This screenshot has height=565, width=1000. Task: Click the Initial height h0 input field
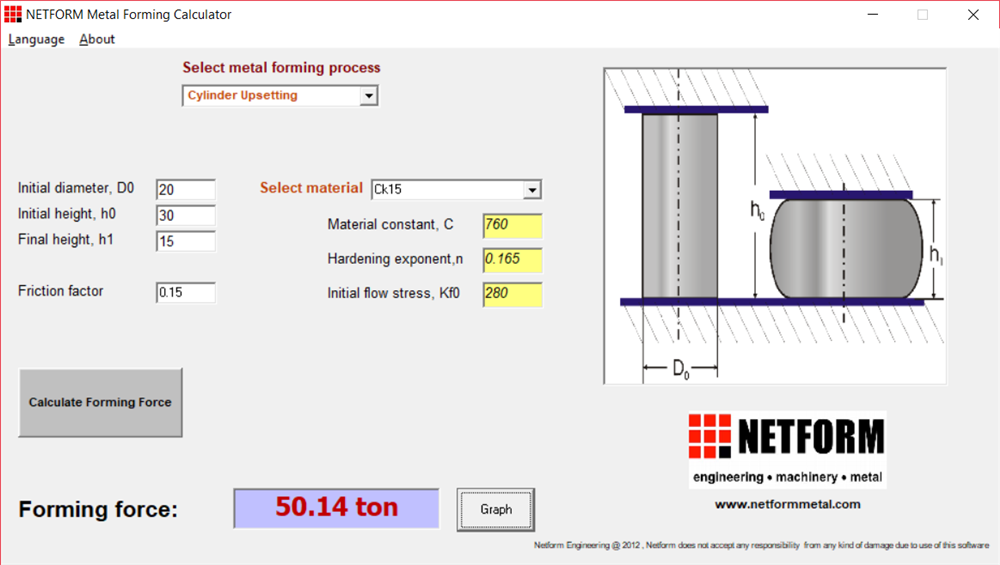pos(186,216)
